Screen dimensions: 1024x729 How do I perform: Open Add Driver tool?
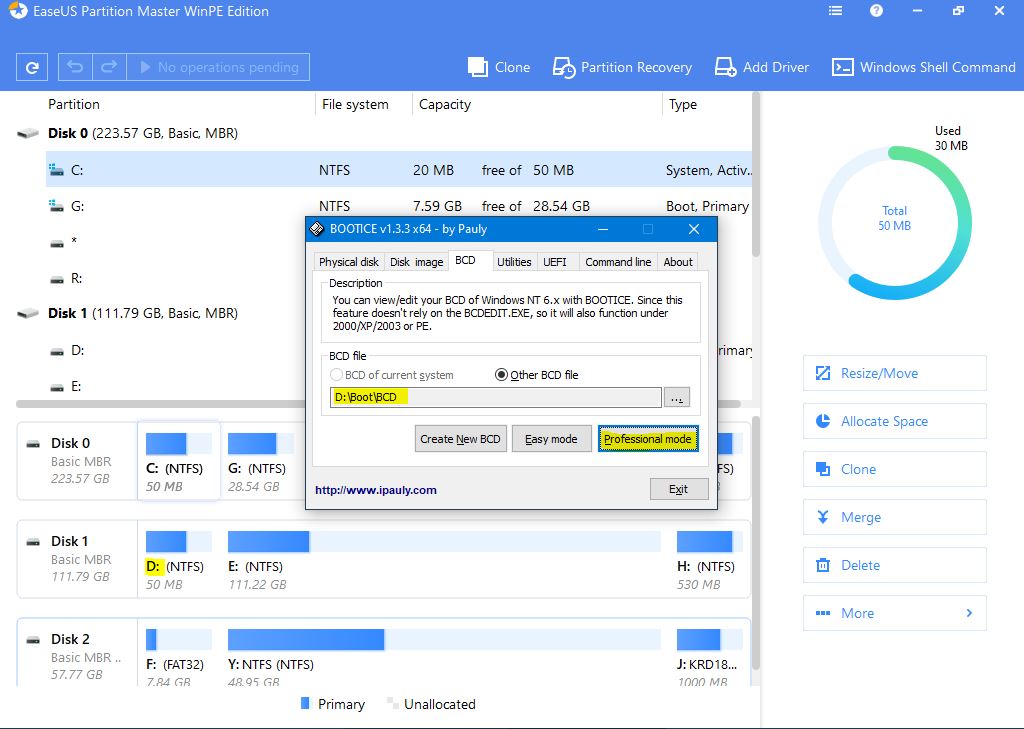[x=762, y=67]
